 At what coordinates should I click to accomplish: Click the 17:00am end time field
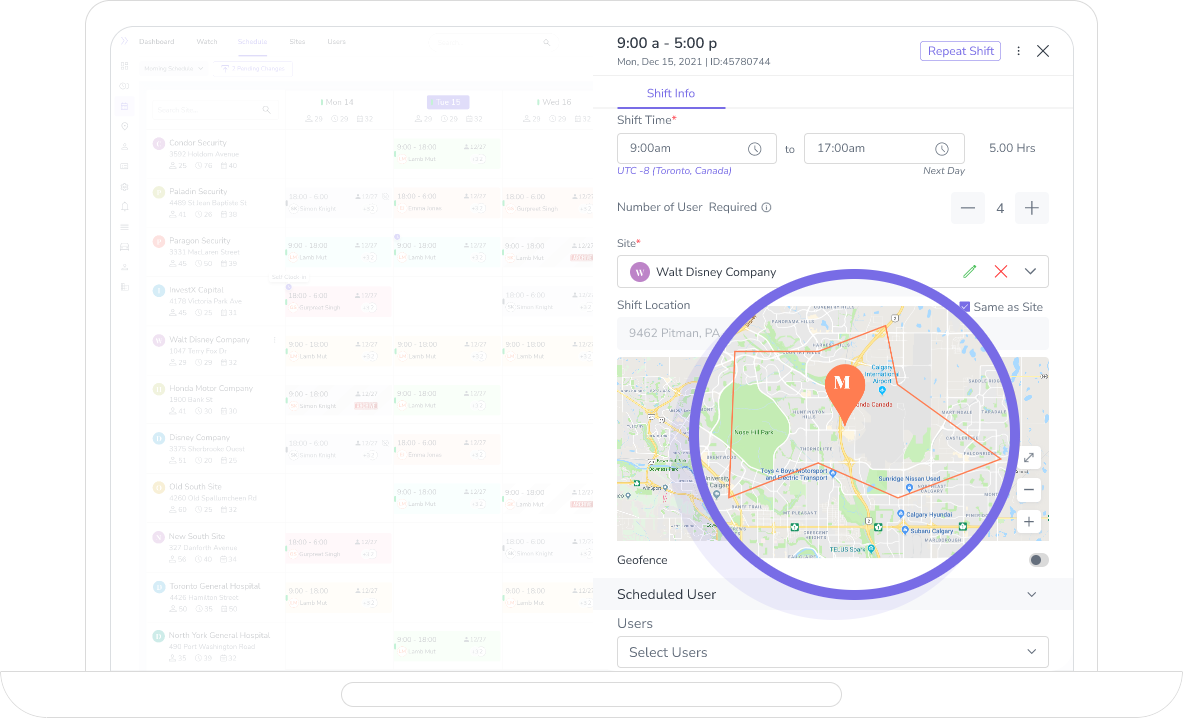(884, 149)
